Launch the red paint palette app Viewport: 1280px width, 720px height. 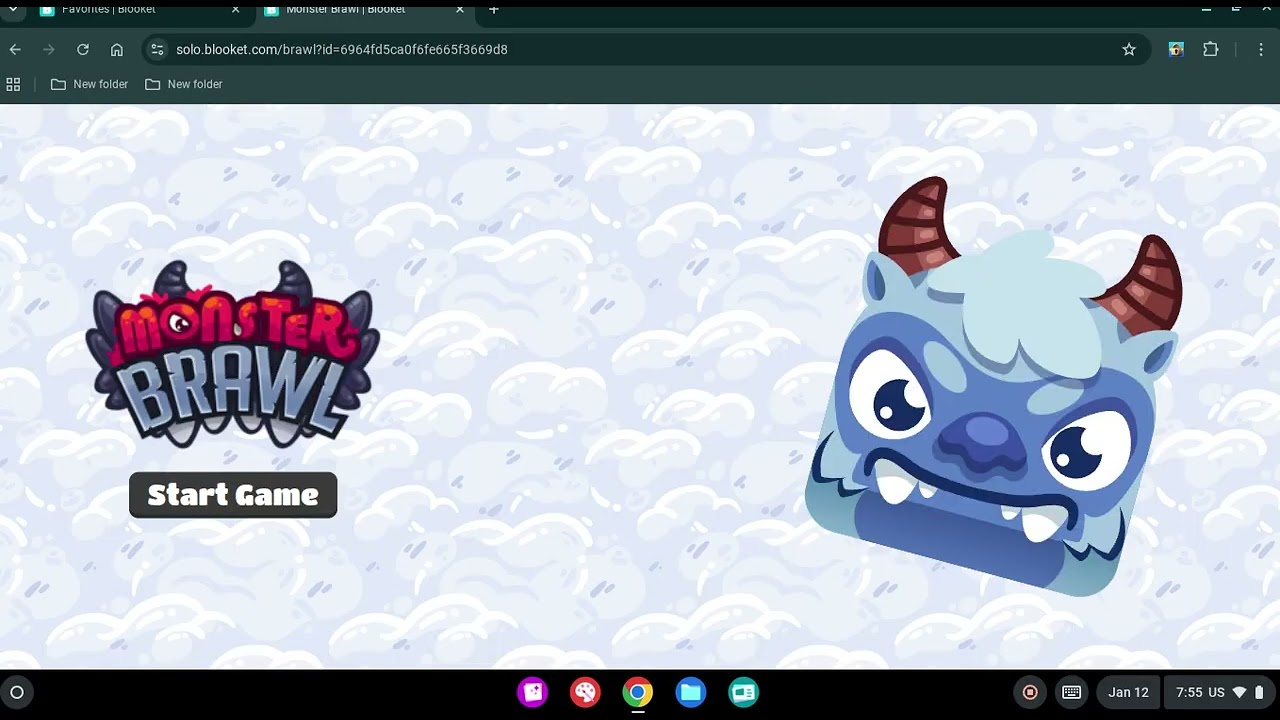coord(585,692)
